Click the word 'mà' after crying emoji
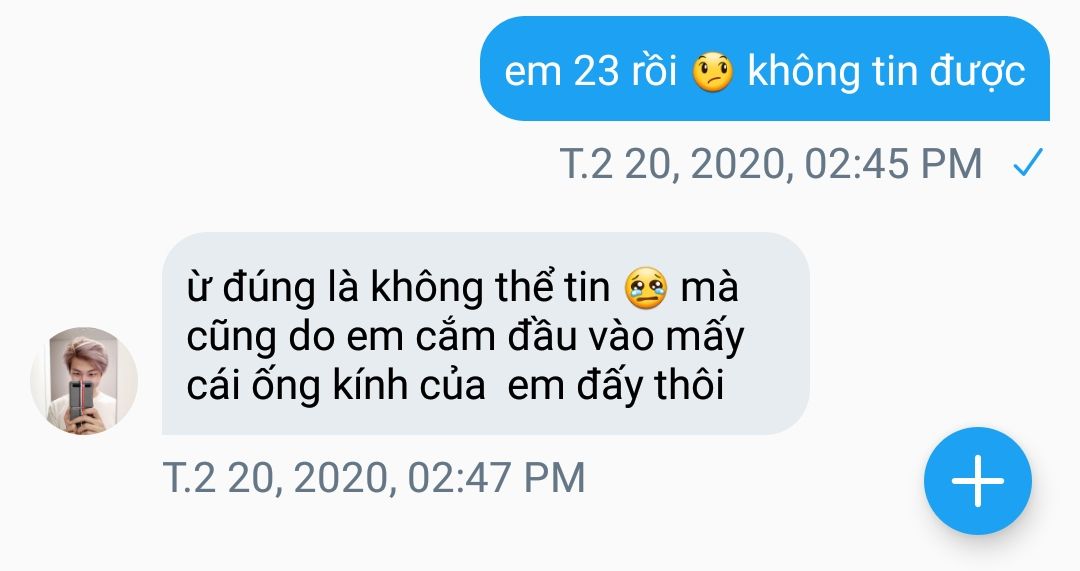Viewport: 1080px width, 571px height. [x=709, y=287]
